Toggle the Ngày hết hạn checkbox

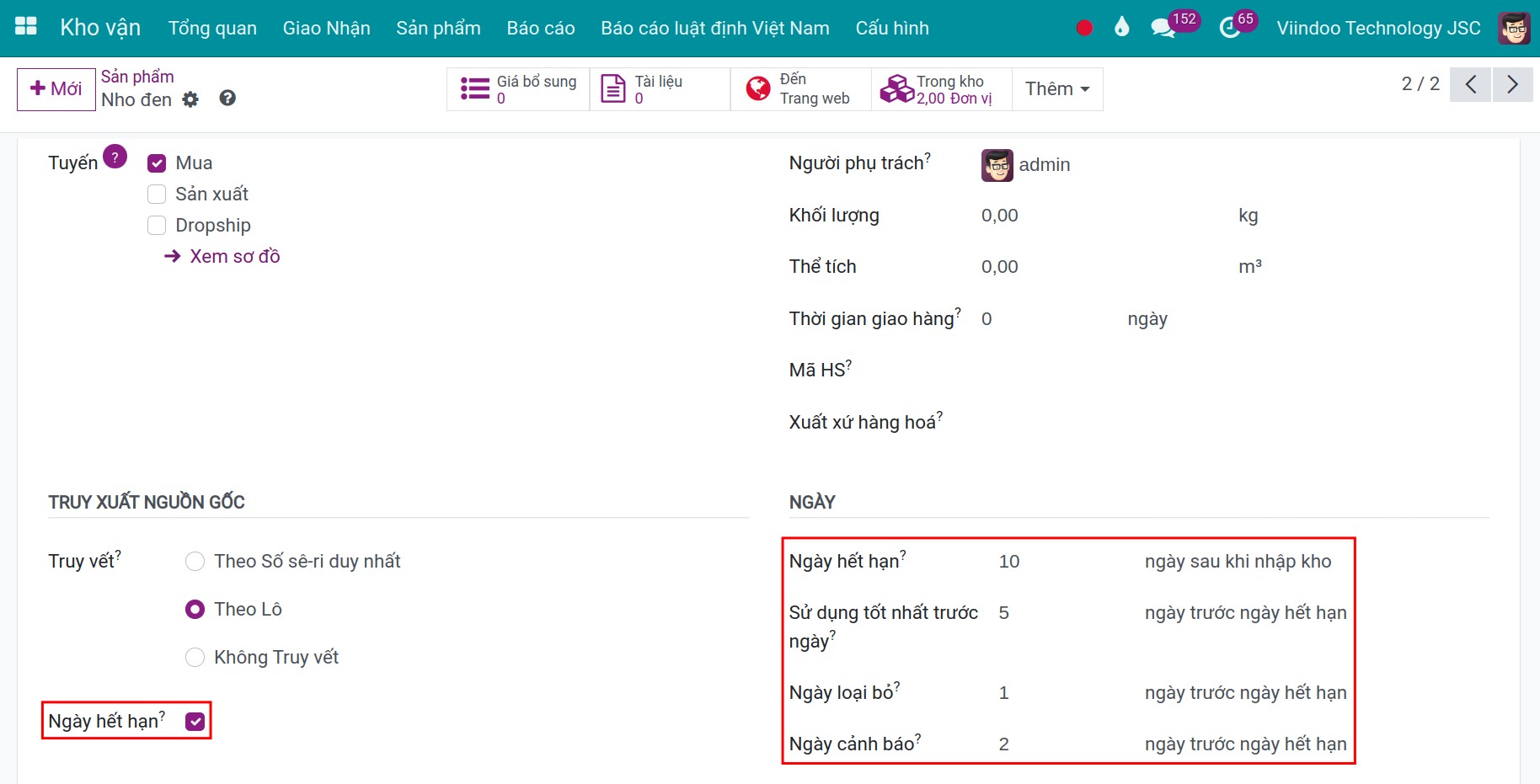pos(195,722)
